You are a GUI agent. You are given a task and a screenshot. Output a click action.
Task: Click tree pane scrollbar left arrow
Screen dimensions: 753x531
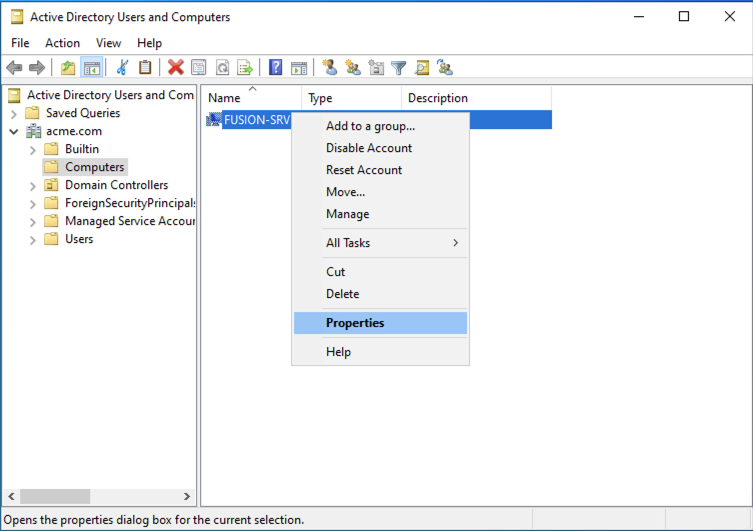(12, 496)
